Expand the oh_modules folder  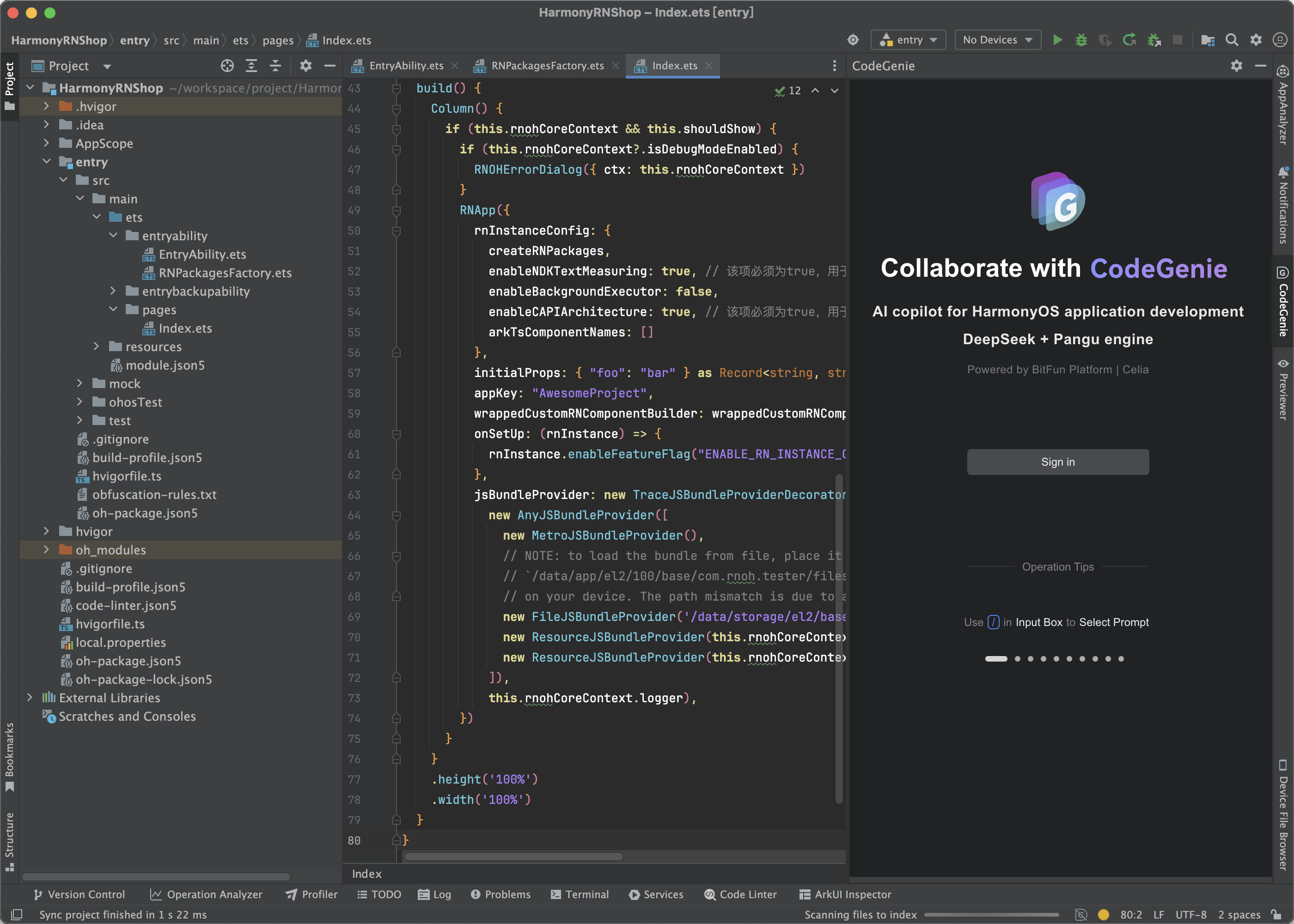47,550
